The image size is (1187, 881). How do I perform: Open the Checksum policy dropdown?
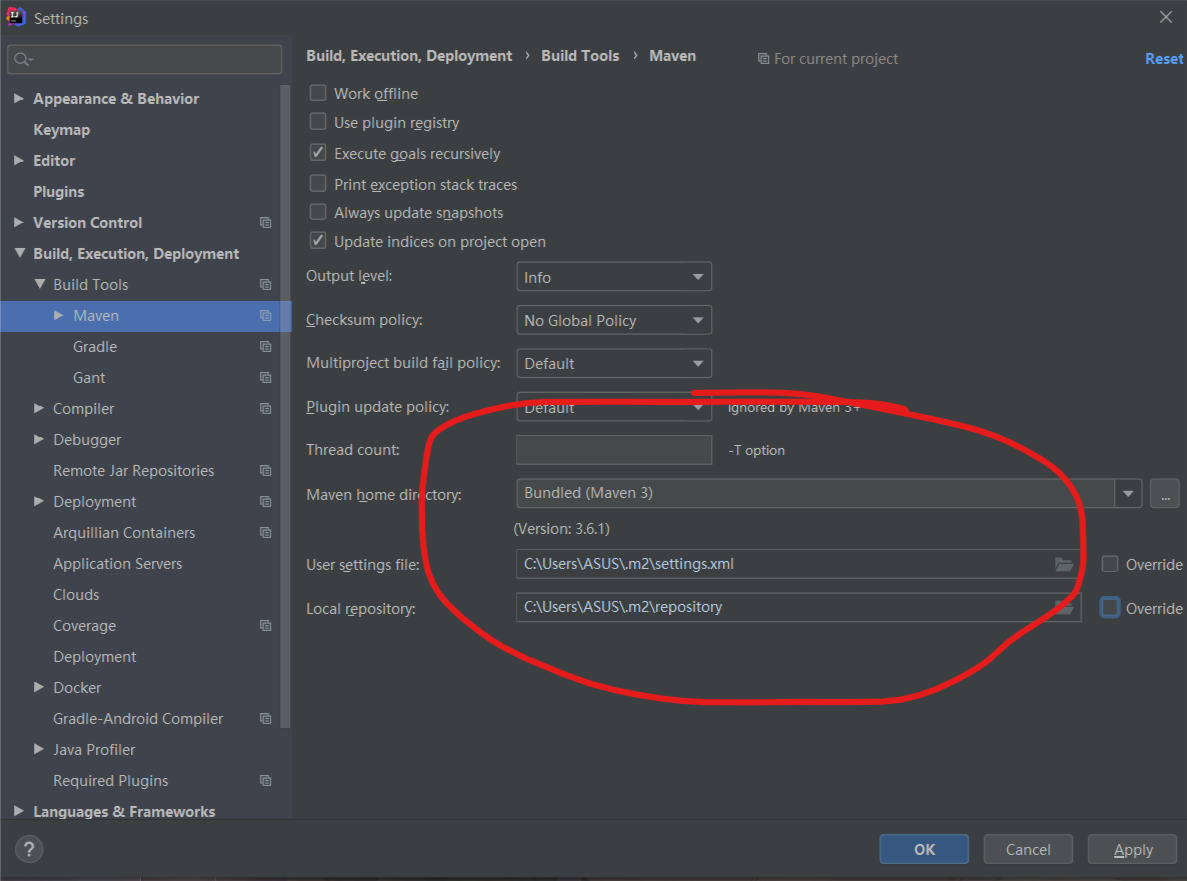point(614,320)
